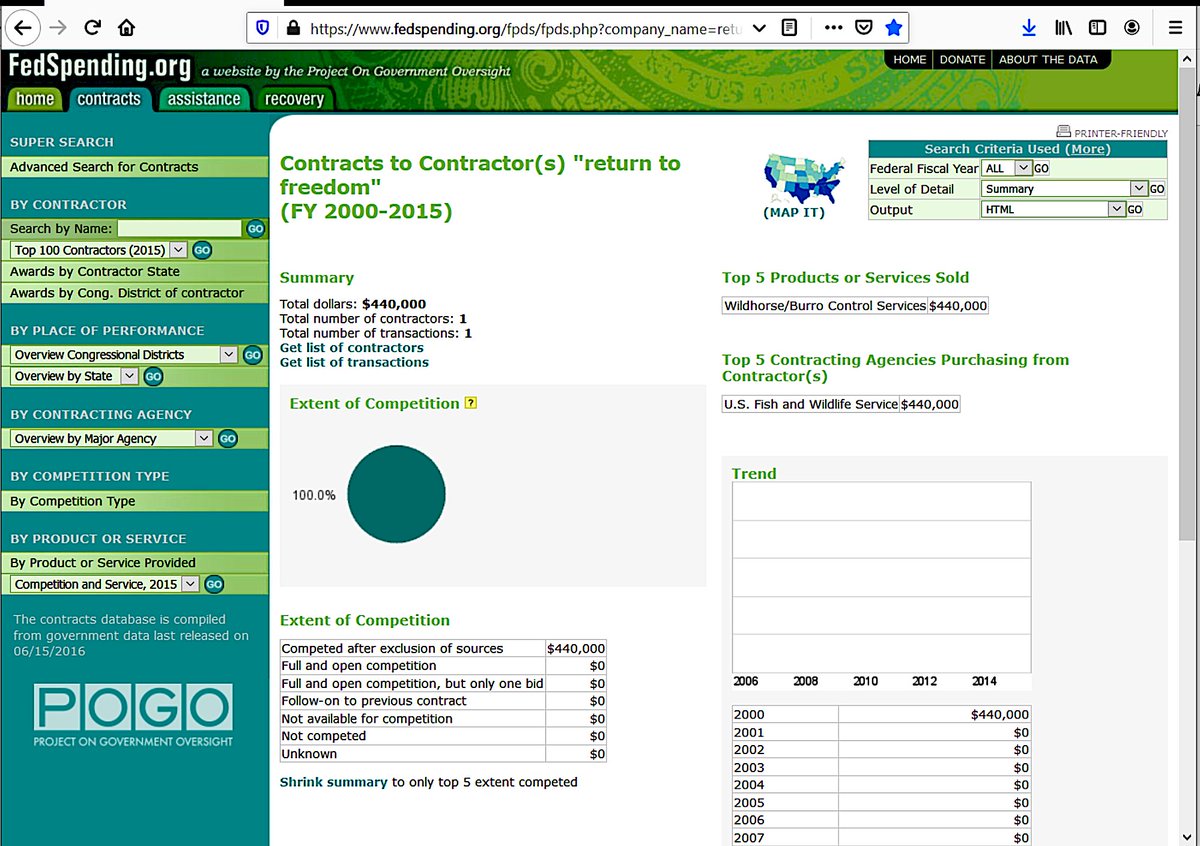Switch to the home tab
1200x846 pixels.
pyautogui.click(x=34, y=99)
